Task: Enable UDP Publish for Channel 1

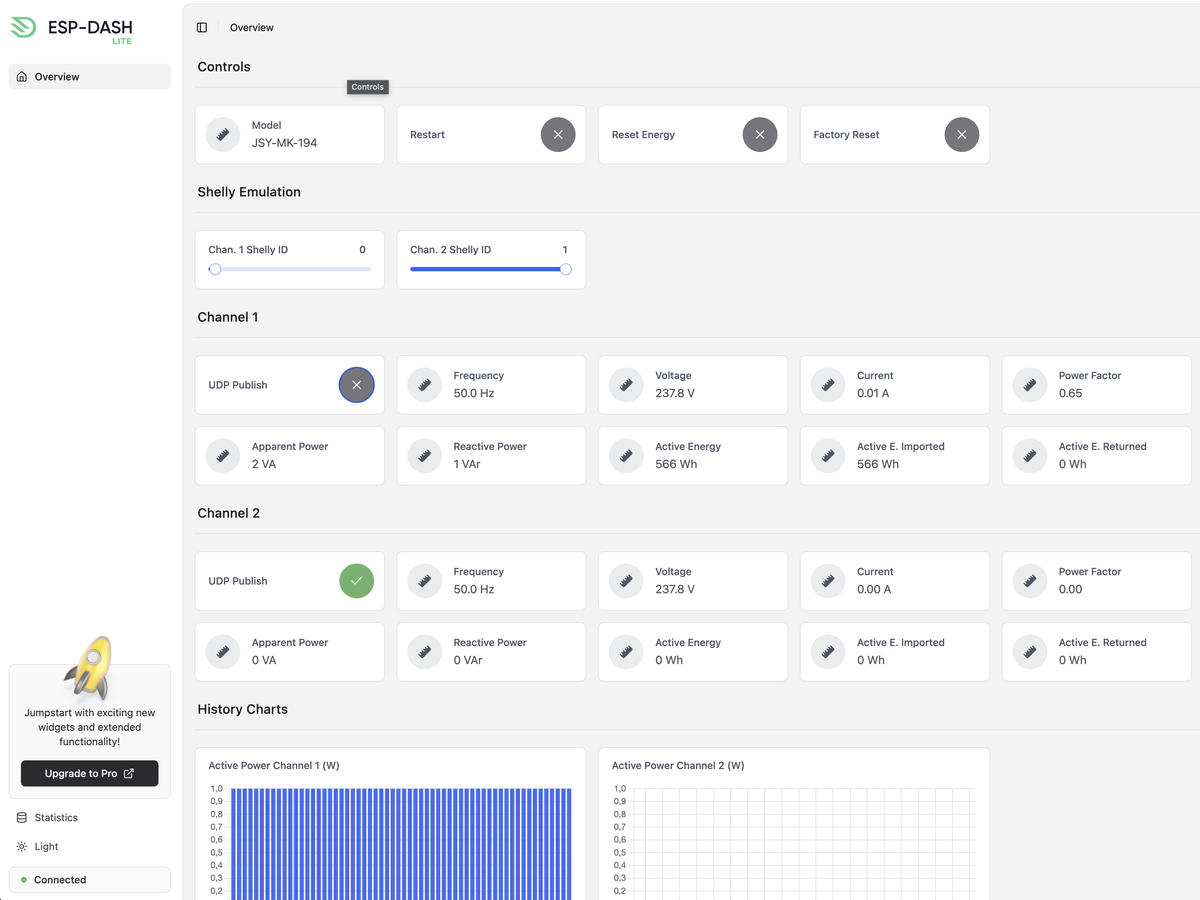Action: click(x=357, y=384)
